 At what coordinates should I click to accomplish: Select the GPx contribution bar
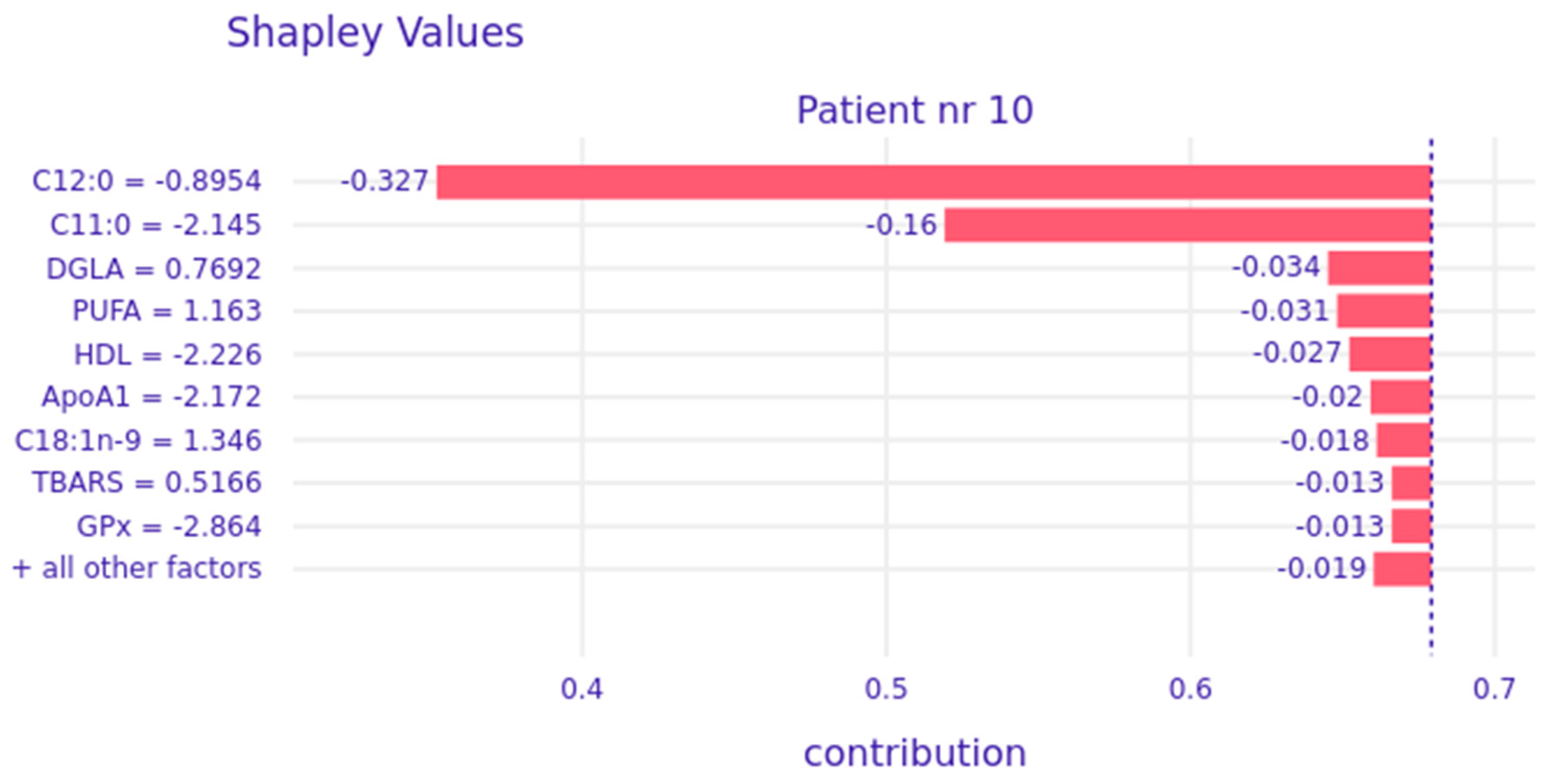(1411, 526)
